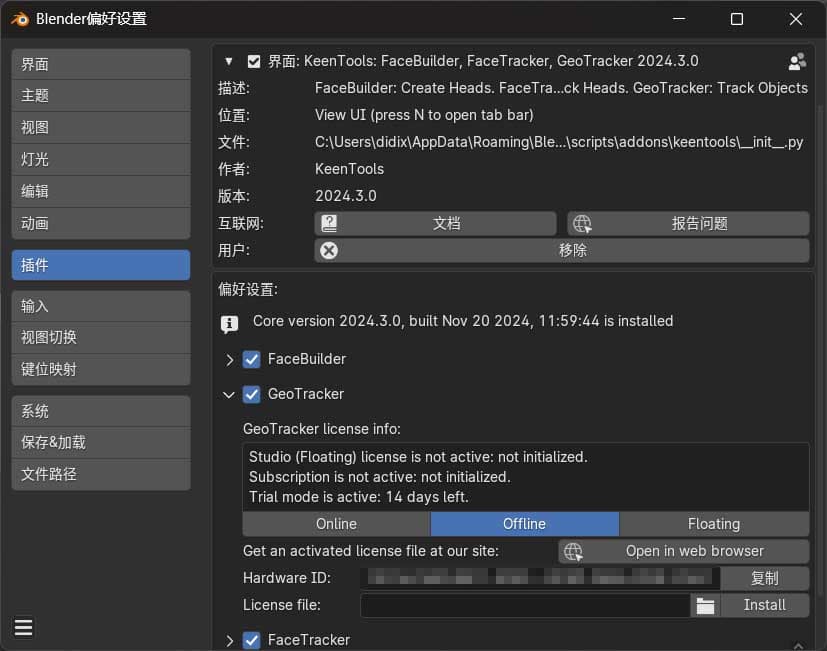Minimize the Blender preferences window
Image resolution: width=827 pixels, height=651 pixels.
679,20
